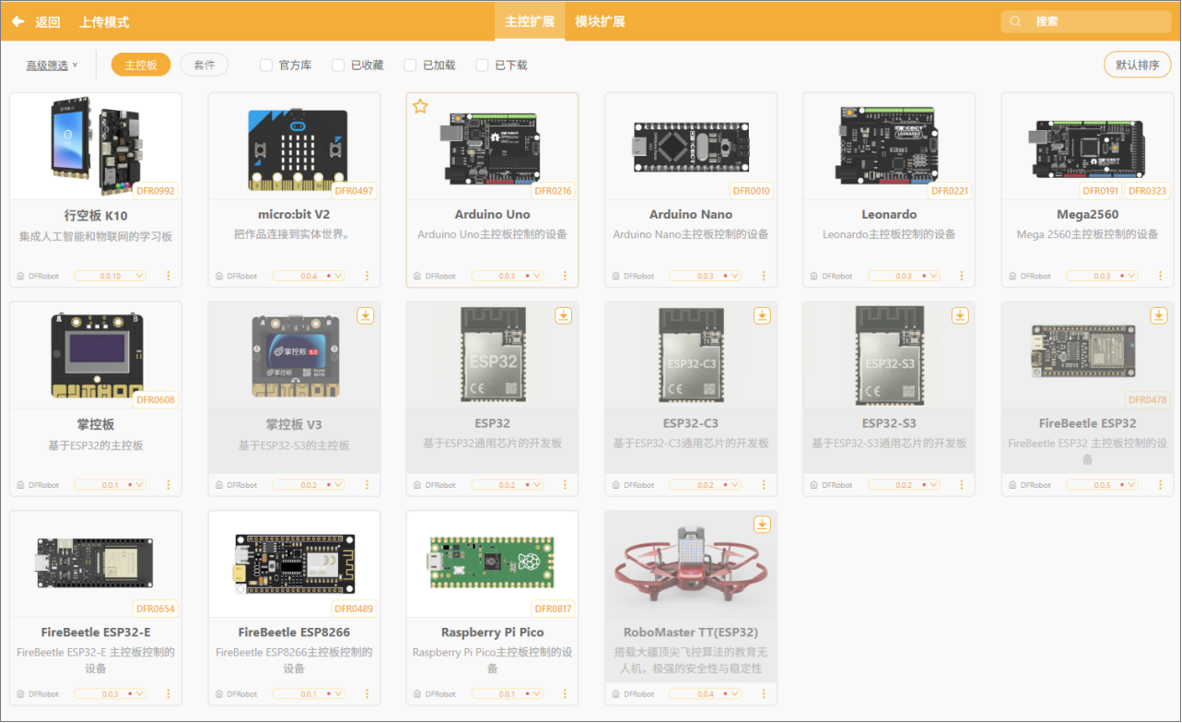This screenshot has width=1182, height=723.
Task: Select the Raspberry Pi Pico board thumbnail
Action: pyautogui.click(x=492, y=562)
